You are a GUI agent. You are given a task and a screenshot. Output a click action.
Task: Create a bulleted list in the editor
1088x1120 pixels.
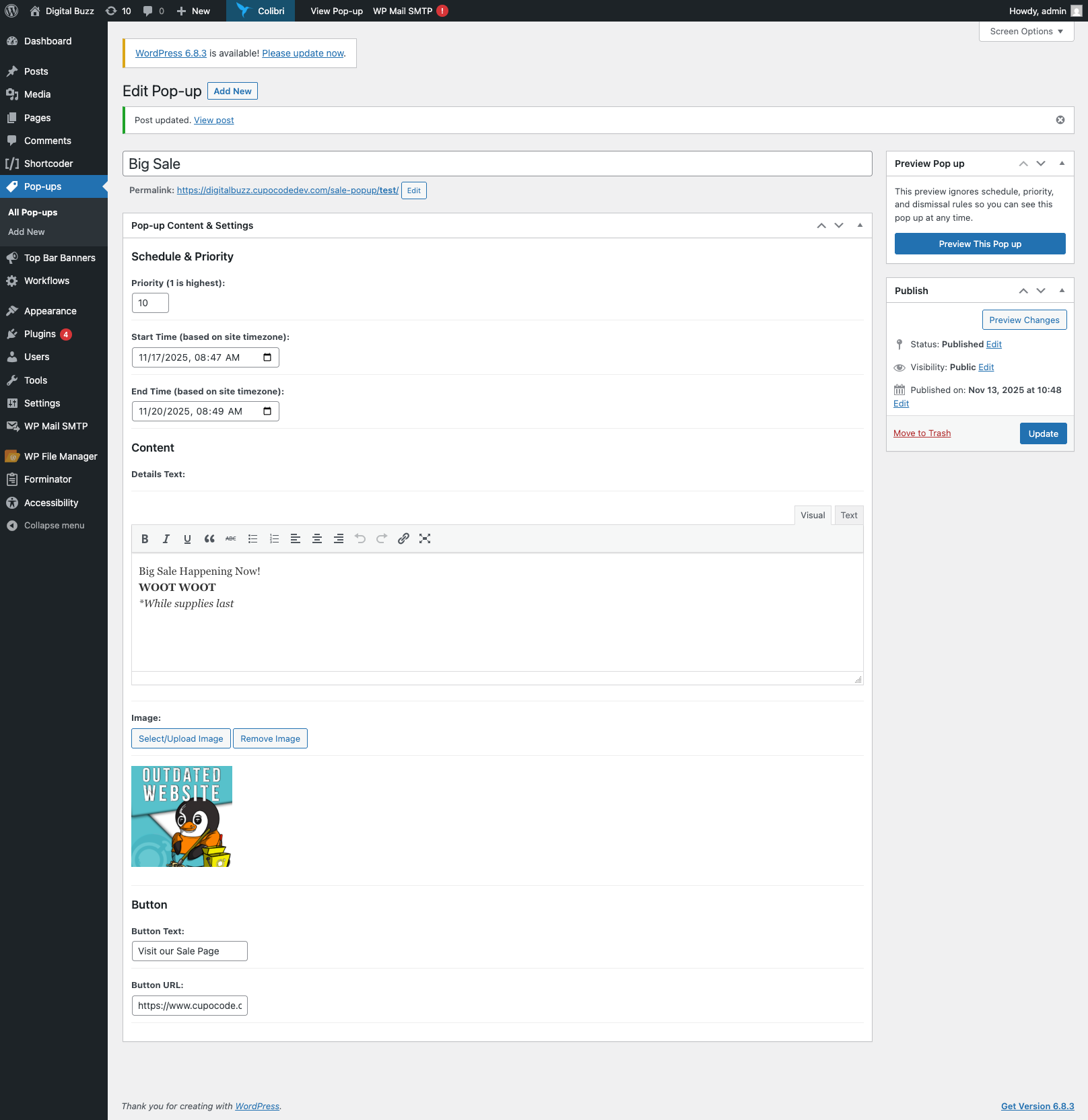click(252, 538)
